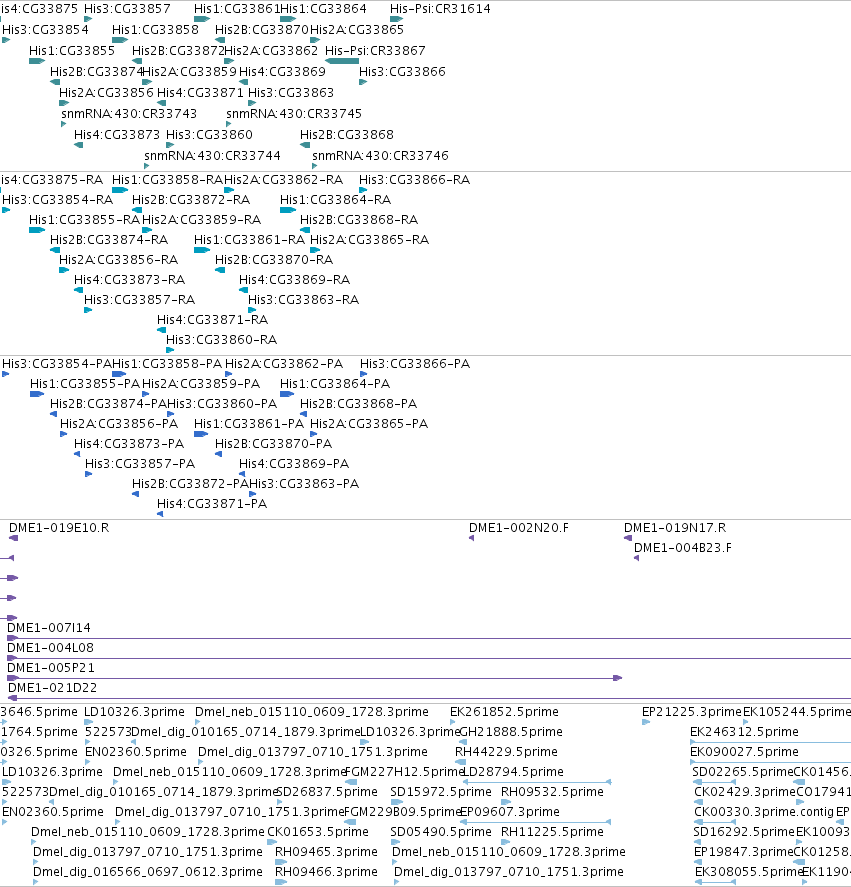Select the GH21888.5prime EST label
851x887 pixels.
coord(511,731)
